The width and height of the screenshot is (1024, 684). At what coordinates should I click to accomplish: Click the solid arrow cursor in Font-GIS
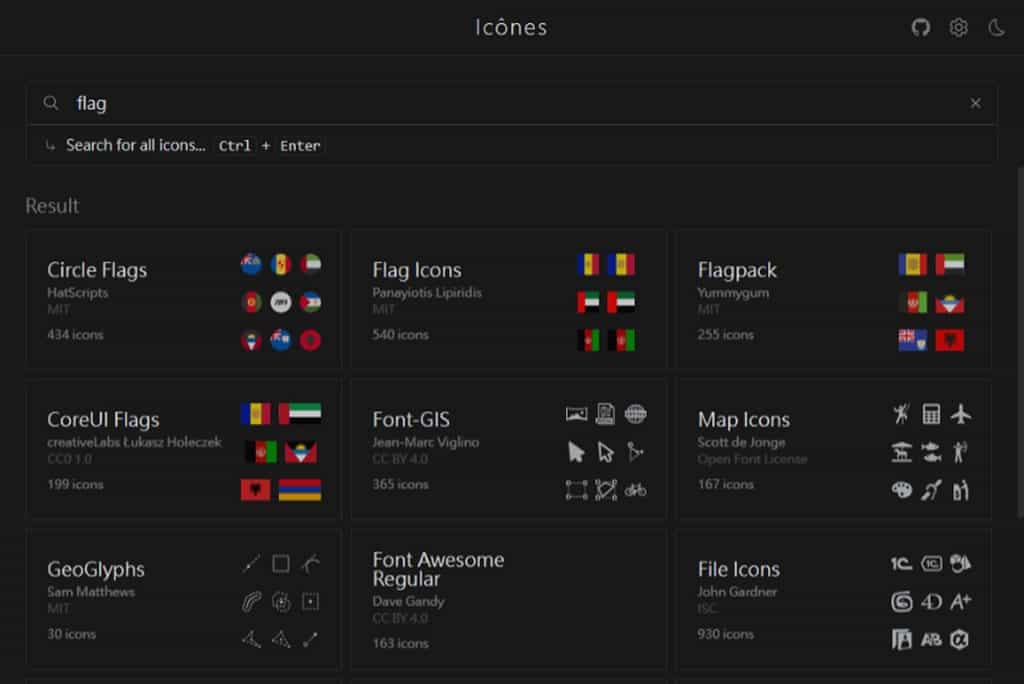tap(576, 451)
